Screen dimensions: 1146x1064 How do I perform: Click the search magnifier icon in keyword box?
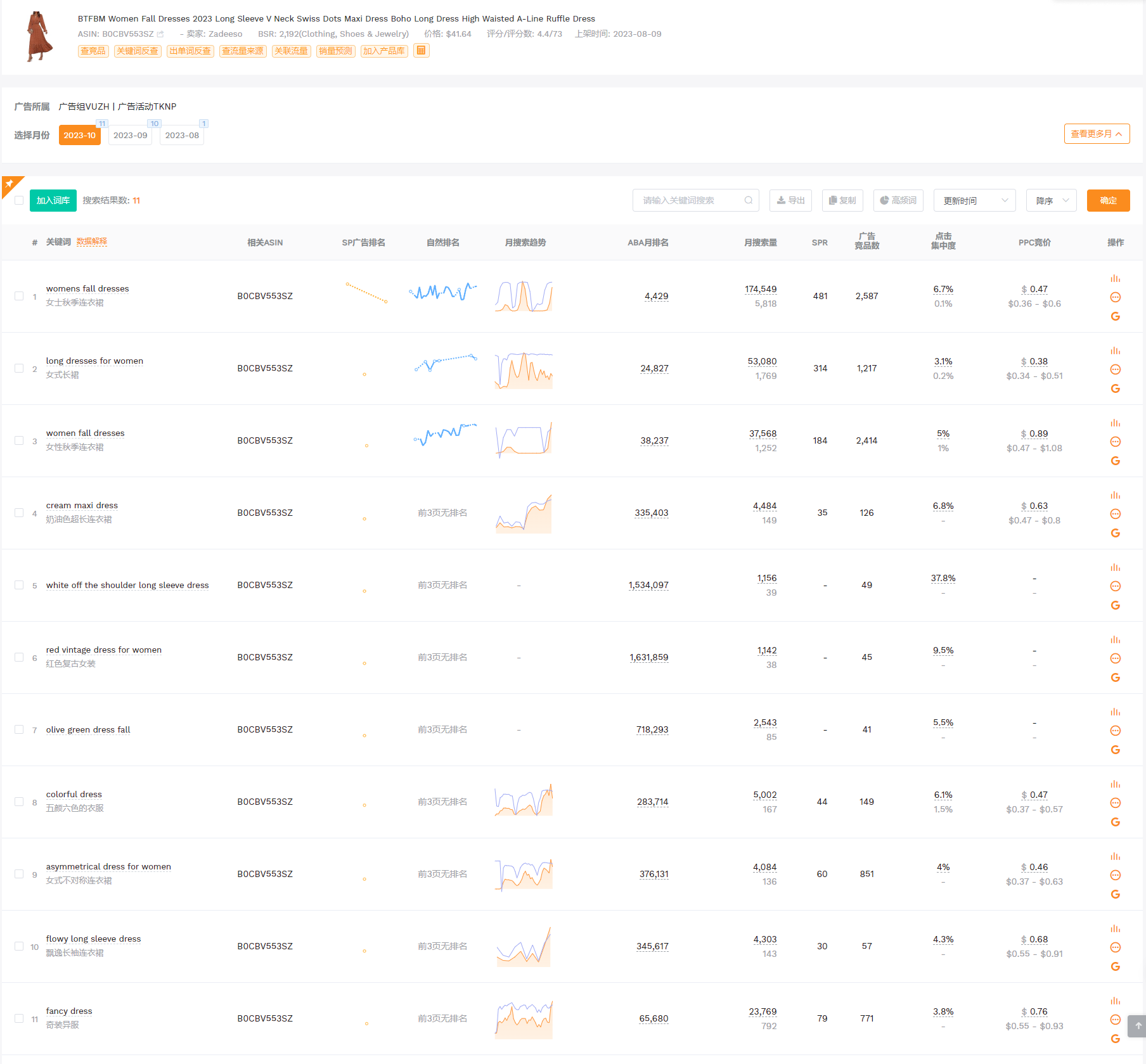click(x=748, y=200)
